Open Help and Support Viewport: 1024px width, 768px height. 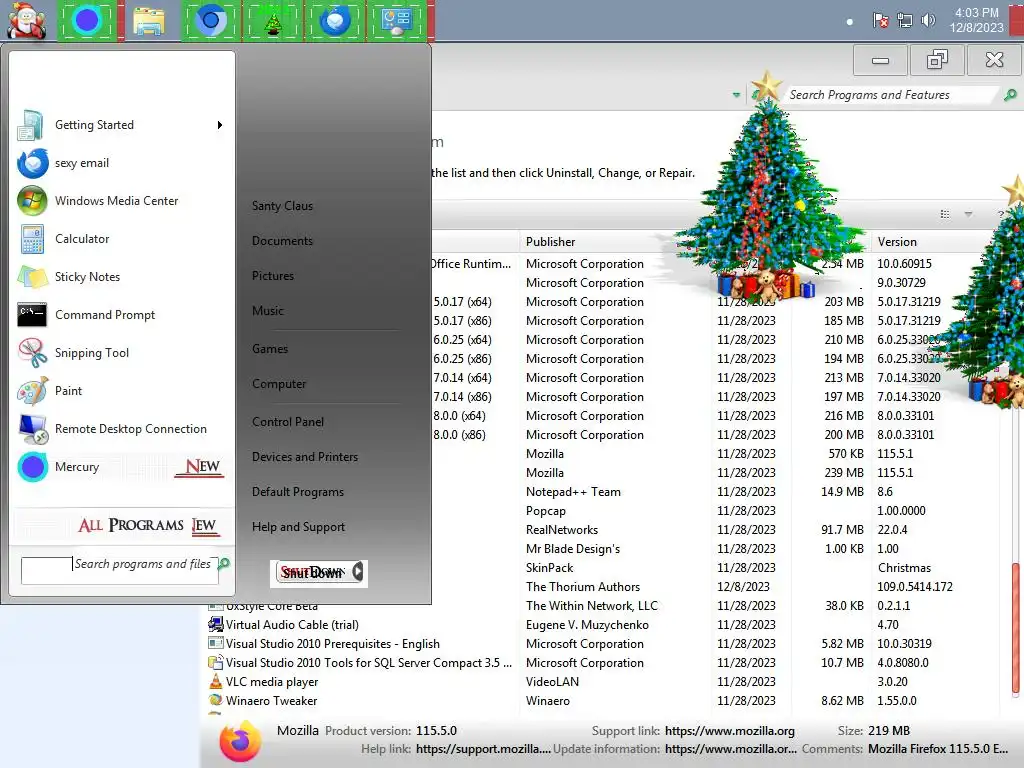pos(298,527)
